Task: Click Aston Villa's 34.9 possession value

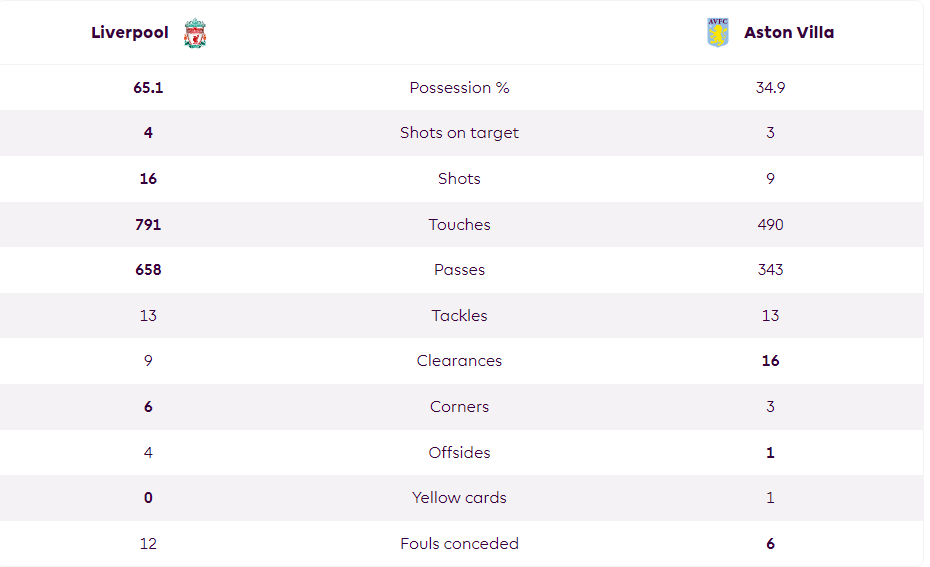Action: pyautogui.click(x=770, y=88)
